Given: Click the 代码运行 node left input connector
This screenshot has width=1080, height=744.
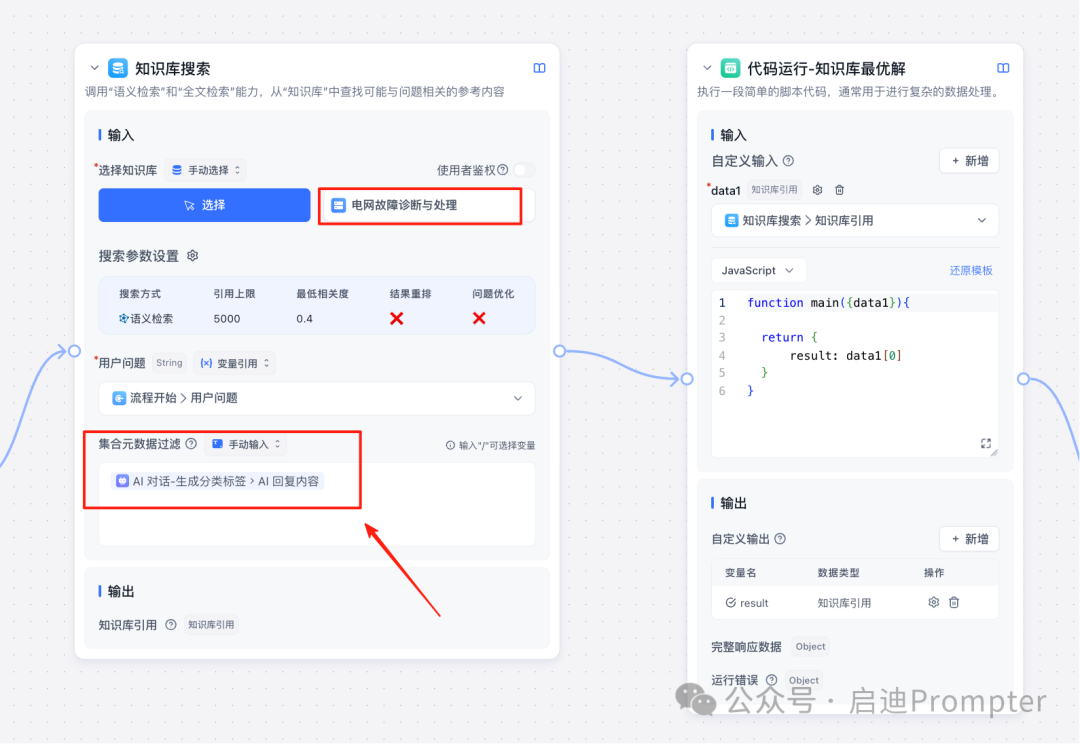Looking at the screenshot, I should 687,379.
